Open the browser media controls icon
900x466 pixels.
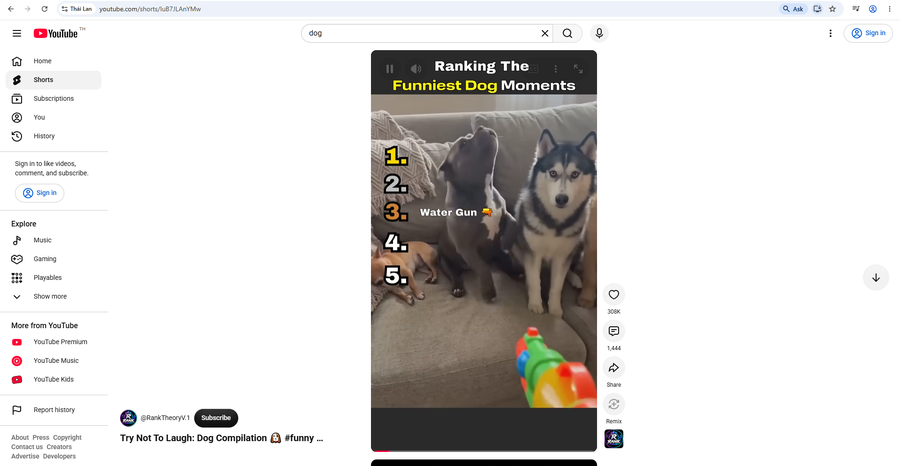pos(856,9)
